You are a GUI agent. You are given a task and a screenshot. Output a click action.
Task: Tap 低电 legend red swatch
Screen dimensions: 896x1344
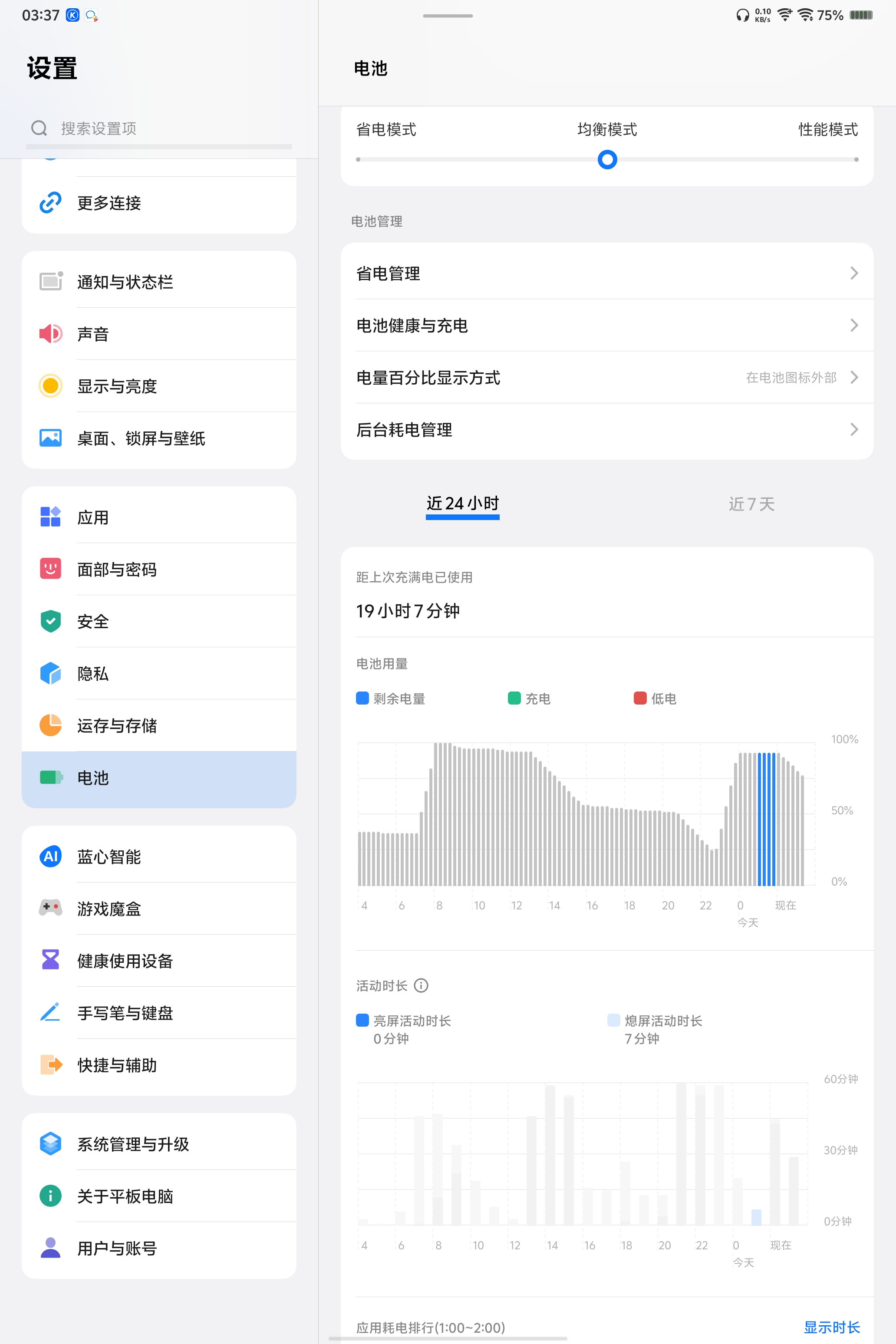coord(640,698)
